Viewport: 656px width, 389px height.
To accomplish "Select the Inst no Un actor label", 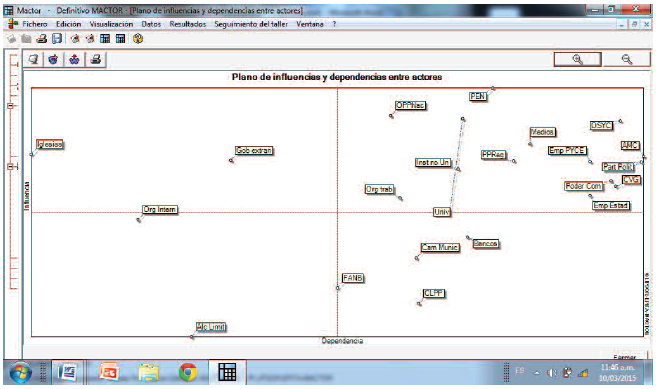I will (433, 162).
